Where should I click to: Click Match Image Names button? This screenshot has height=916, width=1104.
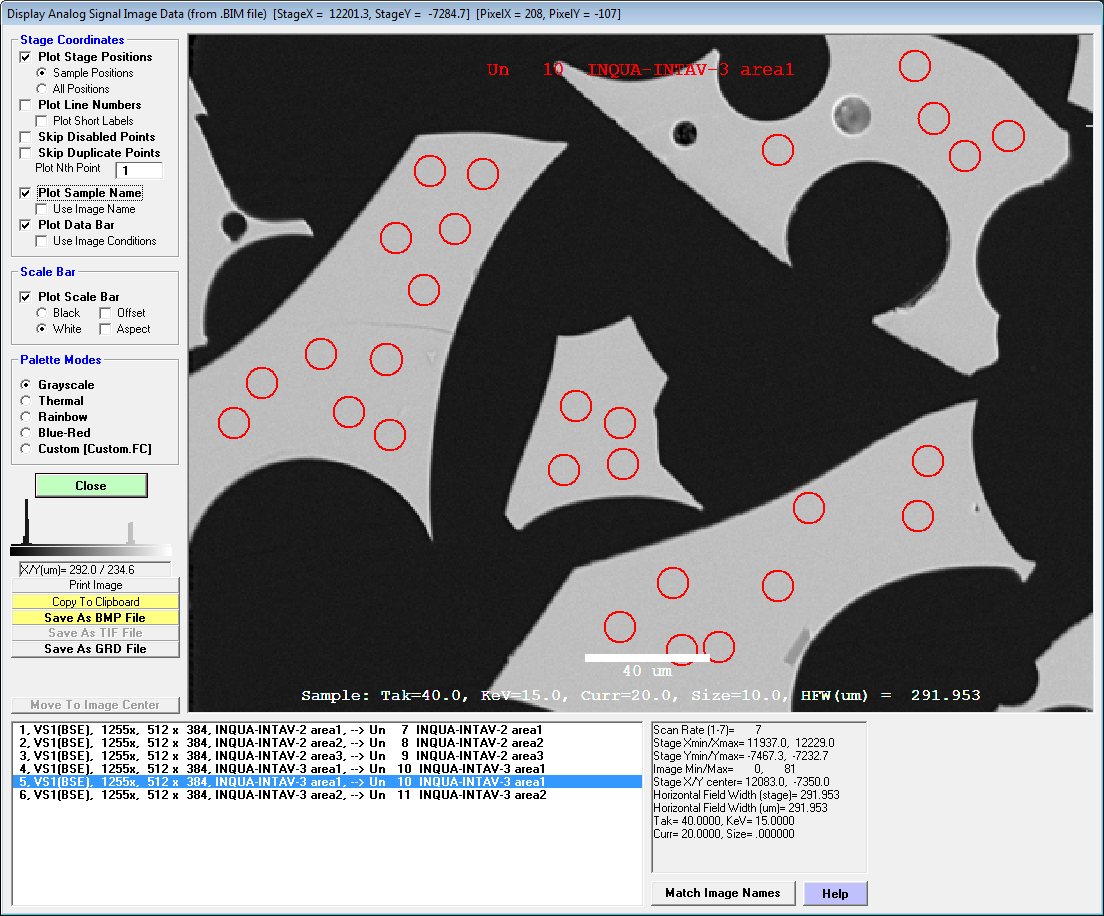pyautogui.click(x=723, y=893)
